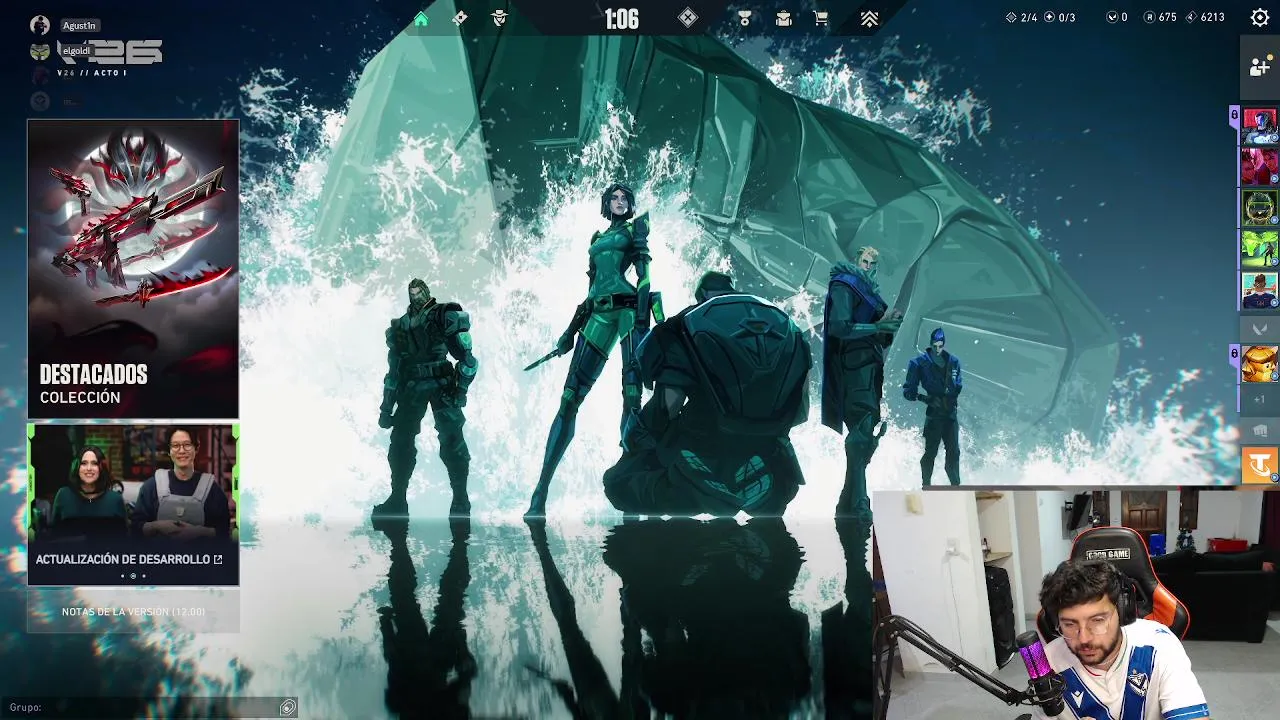Open the Destacados Colección featured card
Screen dimensions: 1280x720
[x=133, y=269]
